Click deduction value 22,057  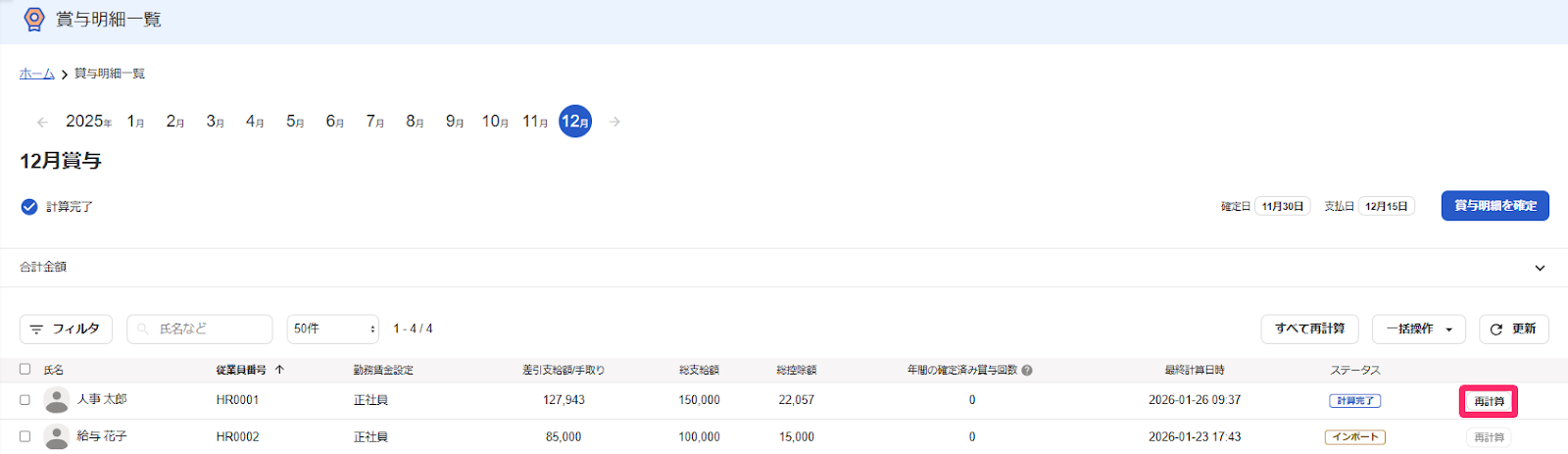pyautogui.click(x=796, y=400)
